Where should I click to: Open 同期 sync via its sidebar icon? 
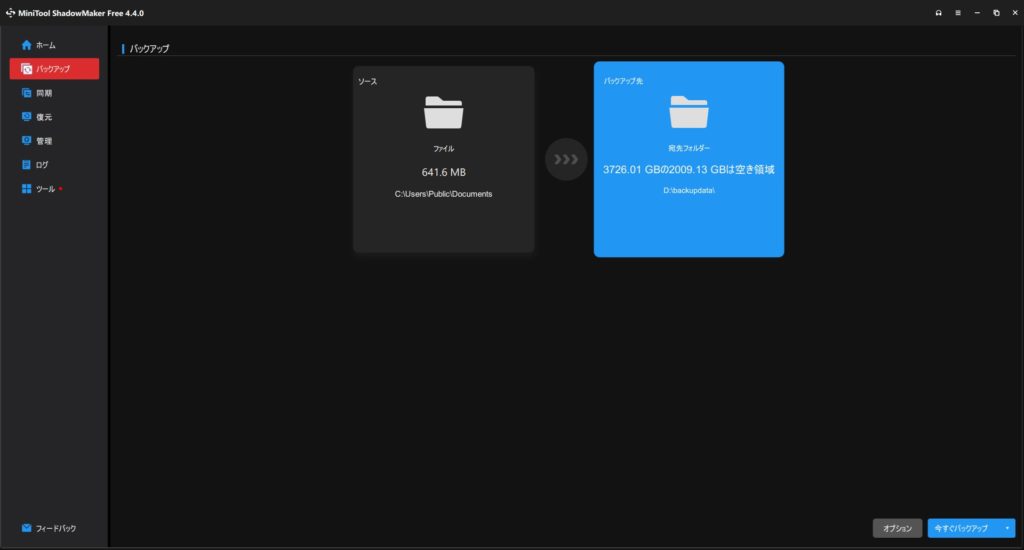(27, 93)
